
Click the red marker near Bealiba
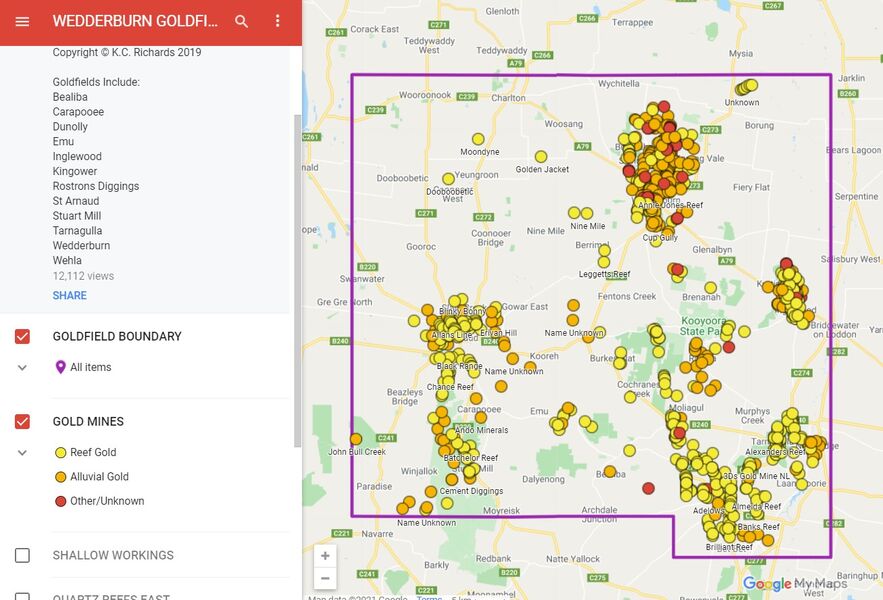pos(648,488)
